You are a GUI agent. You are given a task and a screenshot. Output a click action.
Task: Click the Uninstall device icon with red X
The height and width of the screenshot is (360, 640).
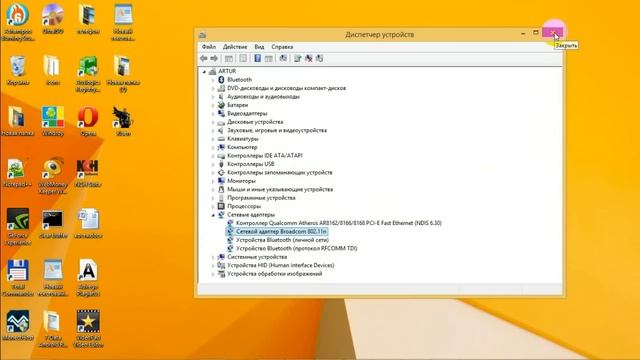pyautogui.click(x=309, y=58)
